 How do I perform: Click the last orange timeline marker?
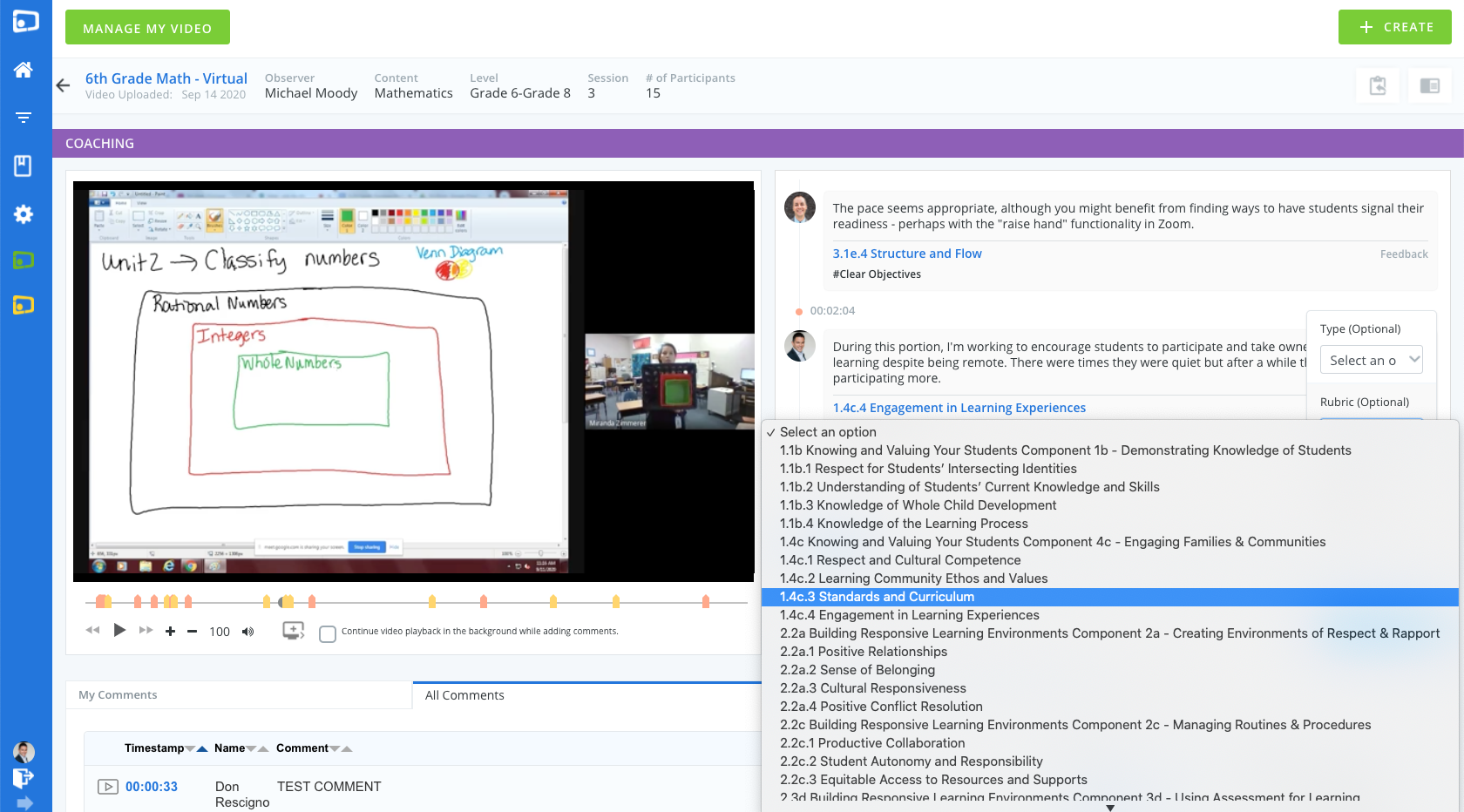coord(706,601)
